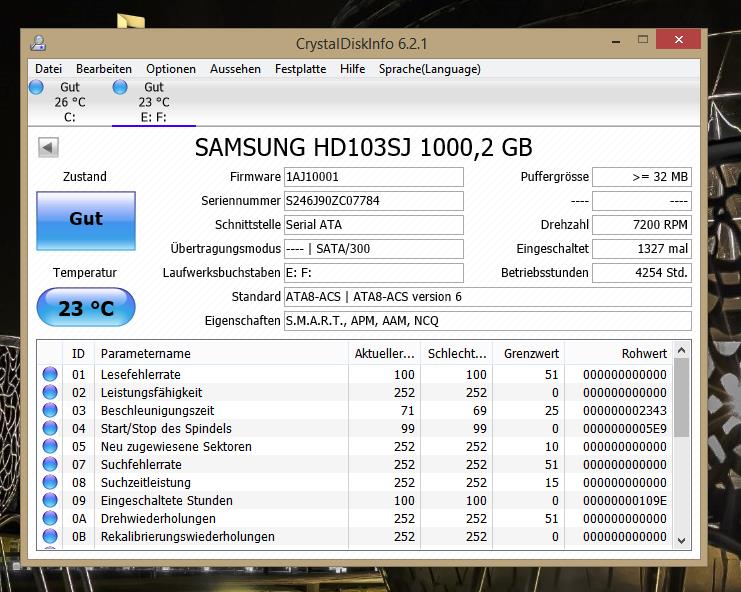Screen dimensions: 741x592
Task: Click the status orb of Suchzeitleistung row
Action: point(50,482)
